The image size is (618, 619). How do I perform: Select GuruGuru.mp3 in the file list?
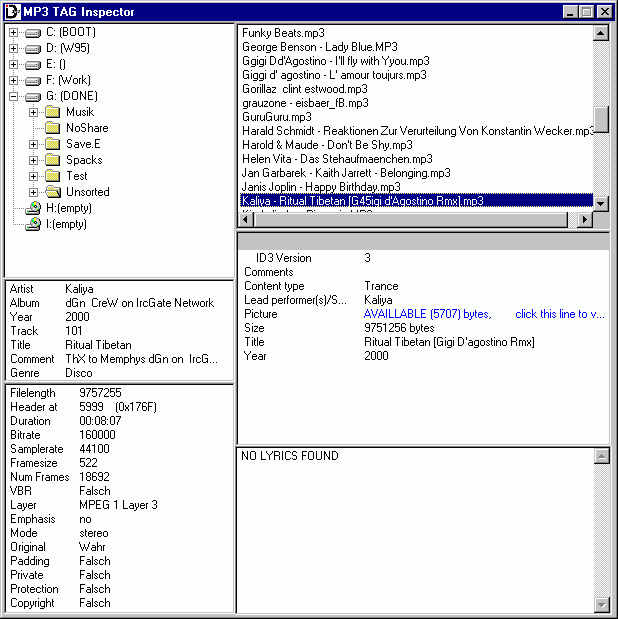pos(277,117)
